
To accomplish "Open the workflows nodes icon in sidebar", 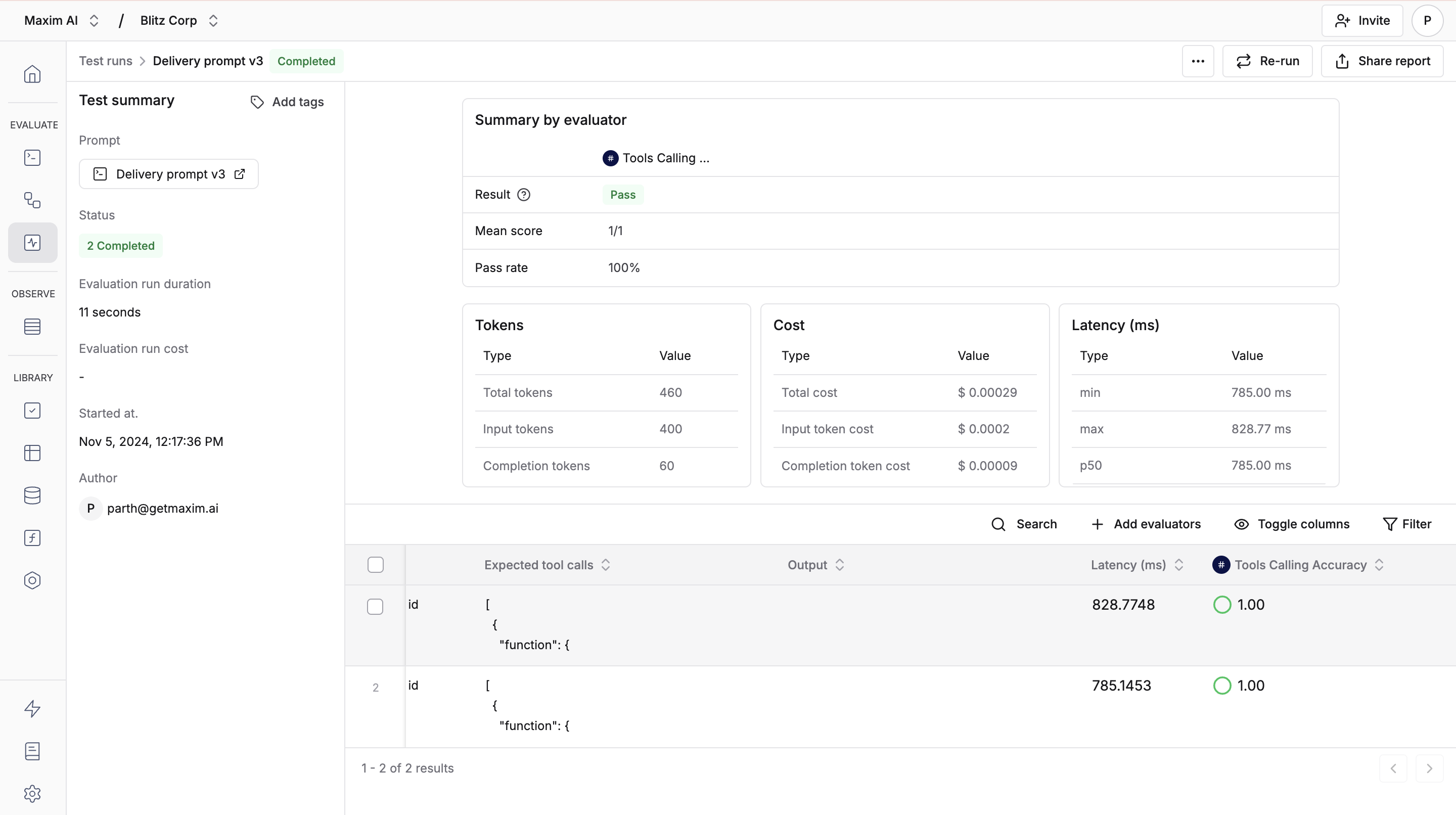I will tap(32, 200).
